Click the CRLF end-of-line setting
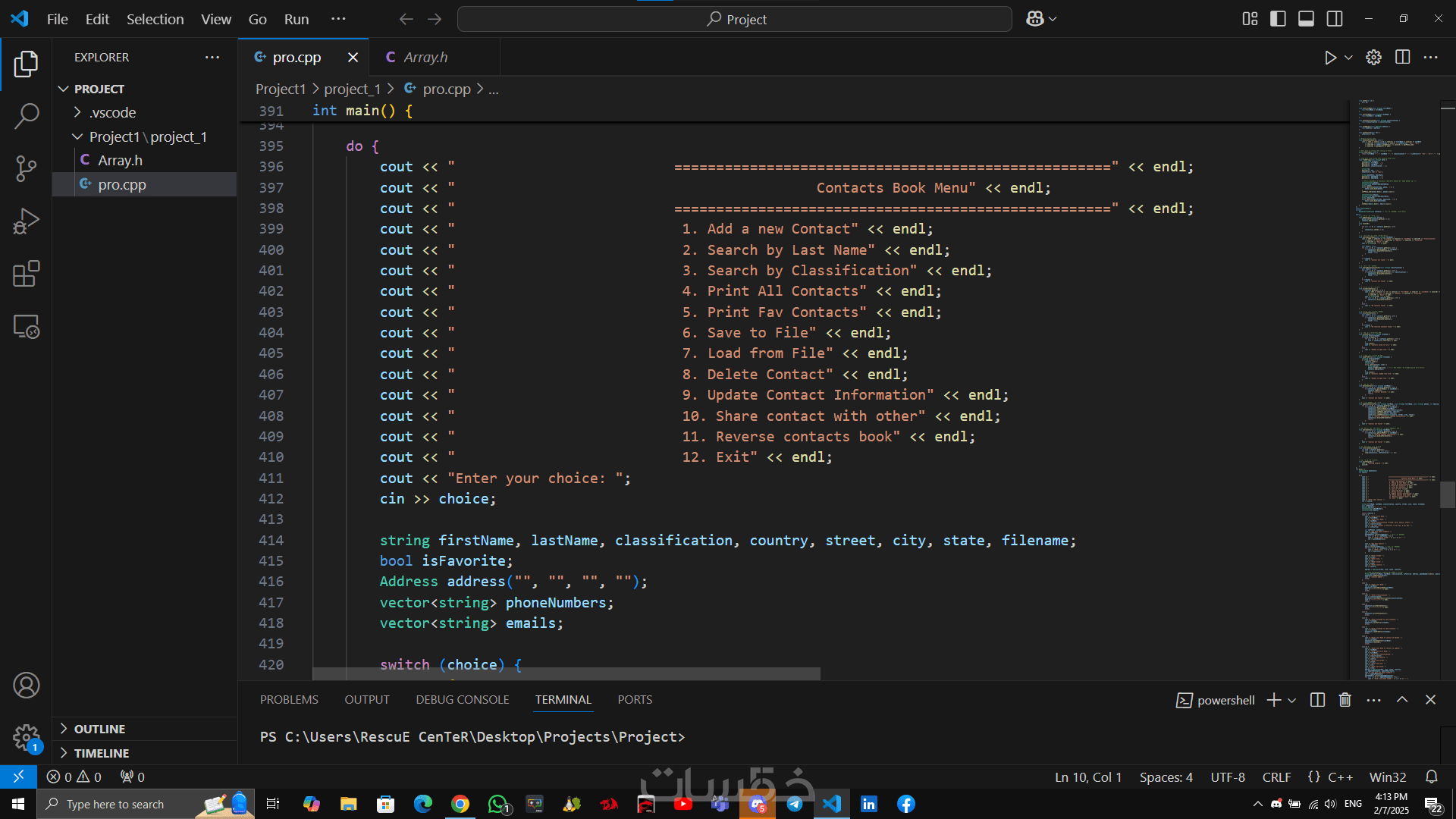1456x819 pixels. (x=1276, y=777)
